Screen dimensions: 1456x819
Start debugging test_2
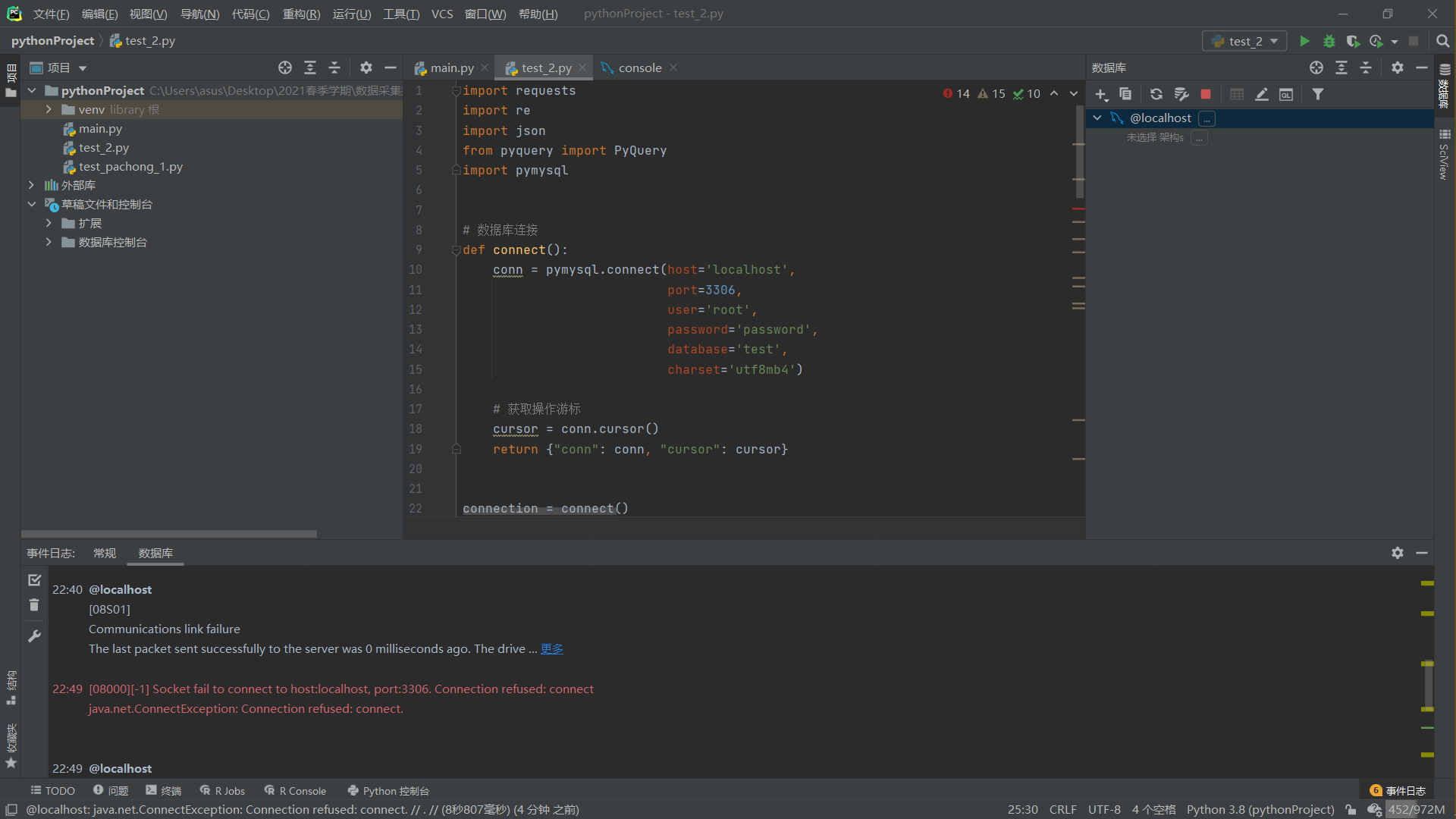(x=1329, y=41)
